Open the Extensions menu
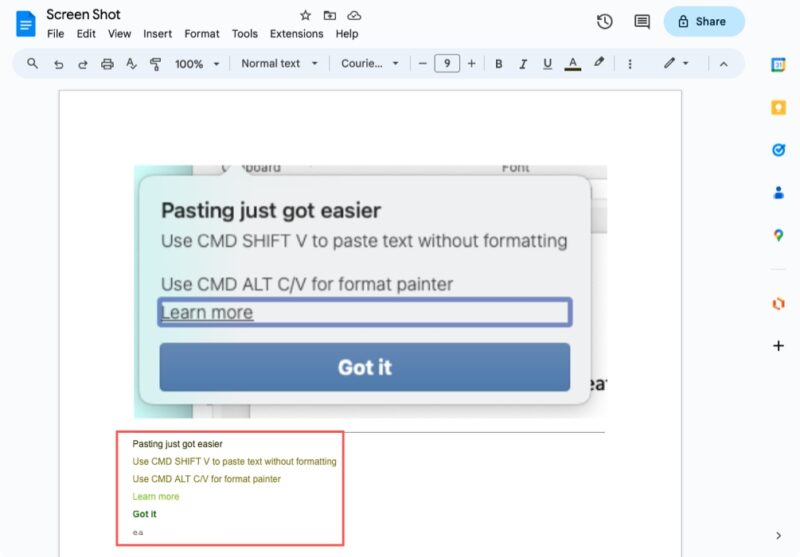Image resolution: width=800 pixels, height=557 pixels. (x=296, y=34)
